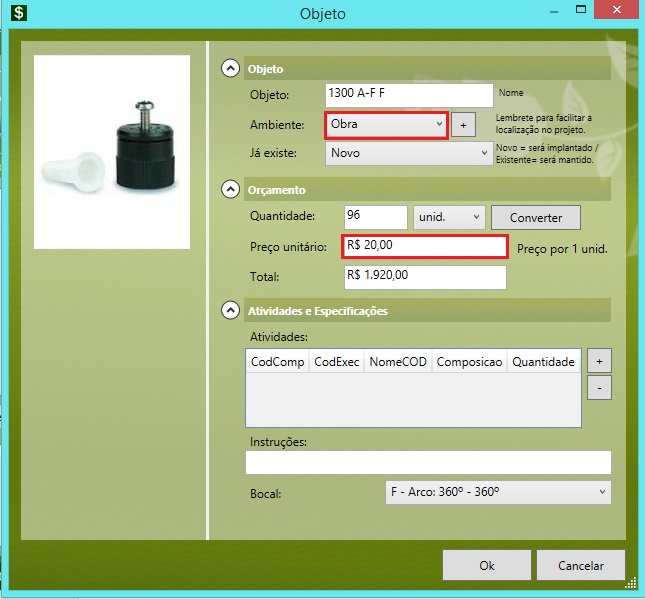
Task: Click the Instruções text field
Action: (x=427, y=462)
